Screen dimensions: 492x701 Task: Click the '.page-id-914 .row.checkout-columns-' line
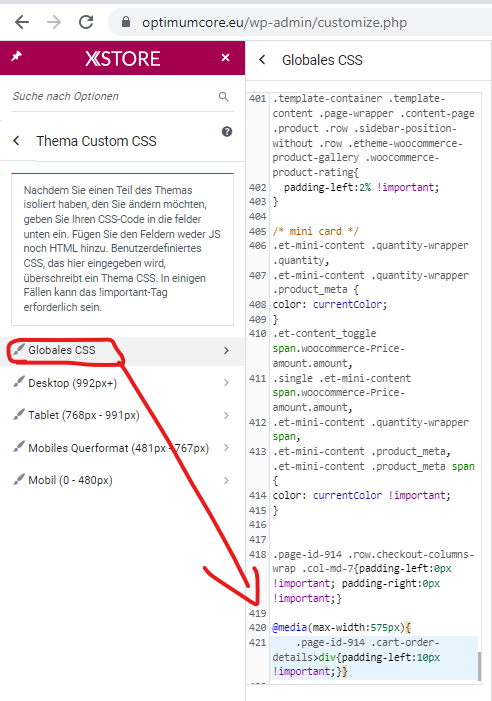pos(373,554)
